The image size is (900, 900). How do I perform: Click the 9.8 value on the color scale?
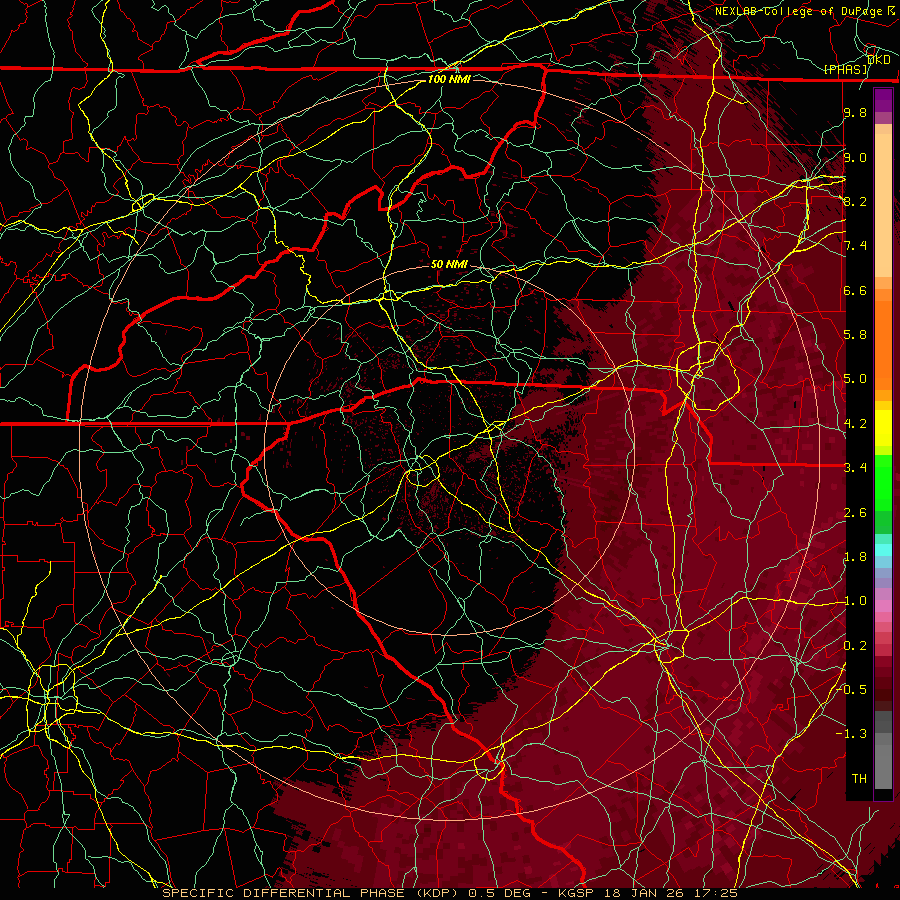[855, 112]
